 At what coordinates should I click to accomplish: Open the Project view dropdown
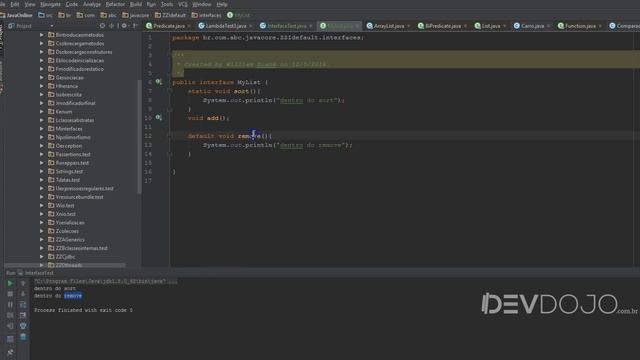pyautogui.click(x=51, y=26)
